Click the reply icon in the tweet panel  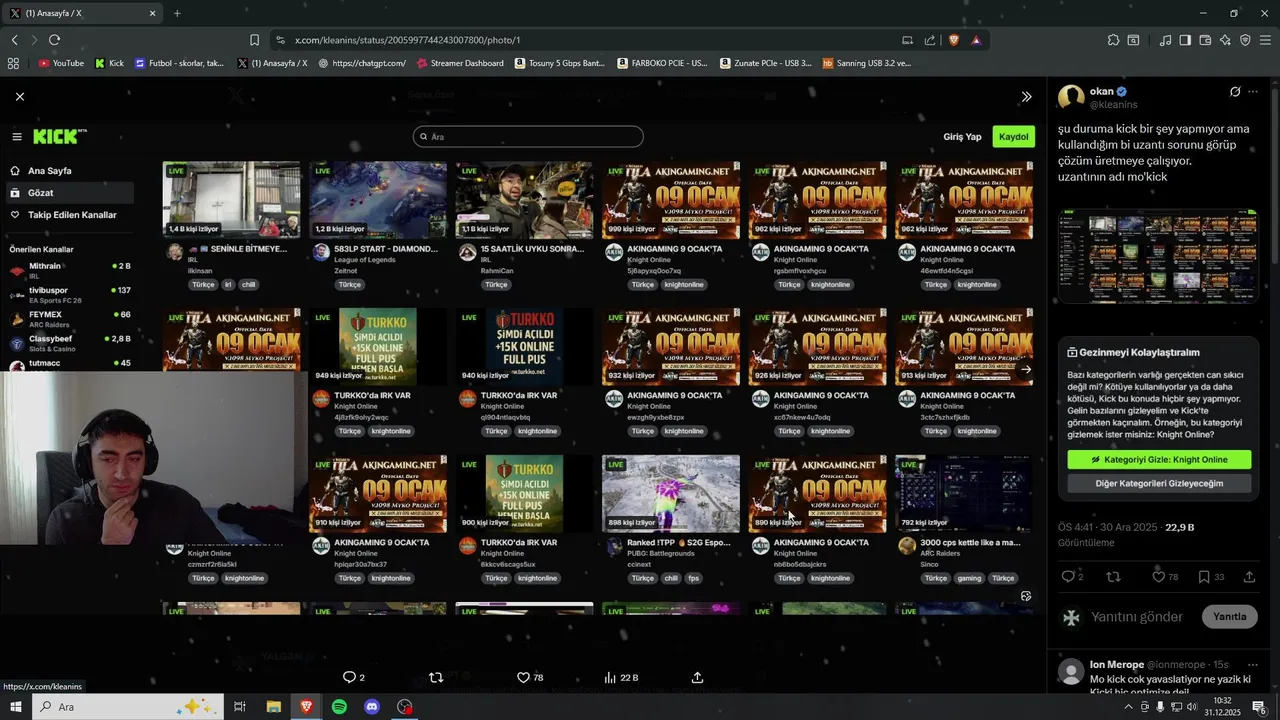click(1068, 577)
